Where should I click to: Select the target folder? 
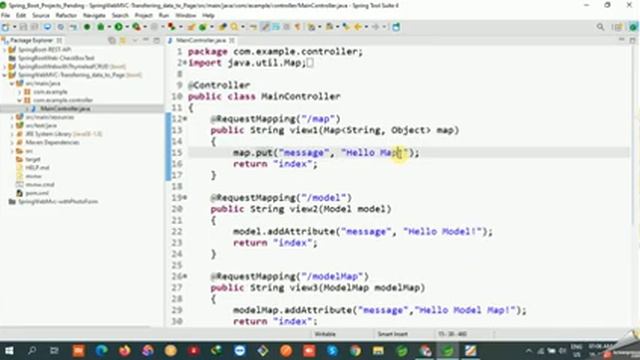click(x=33, y=159)
